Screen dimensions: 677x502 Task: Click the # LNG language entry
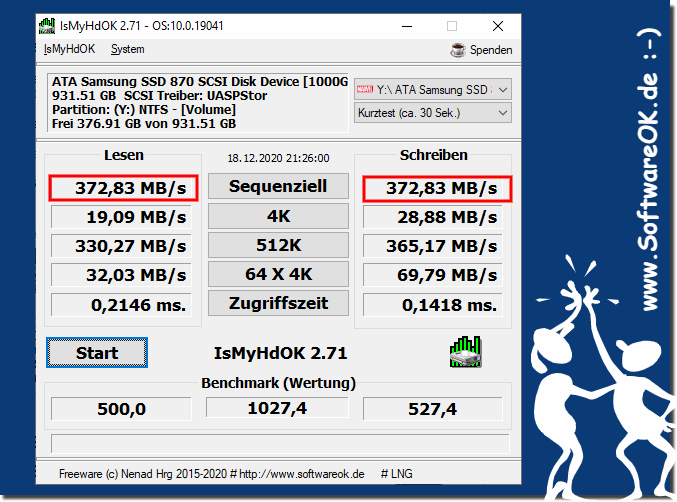pyautogui.click(x=396, y=474)
